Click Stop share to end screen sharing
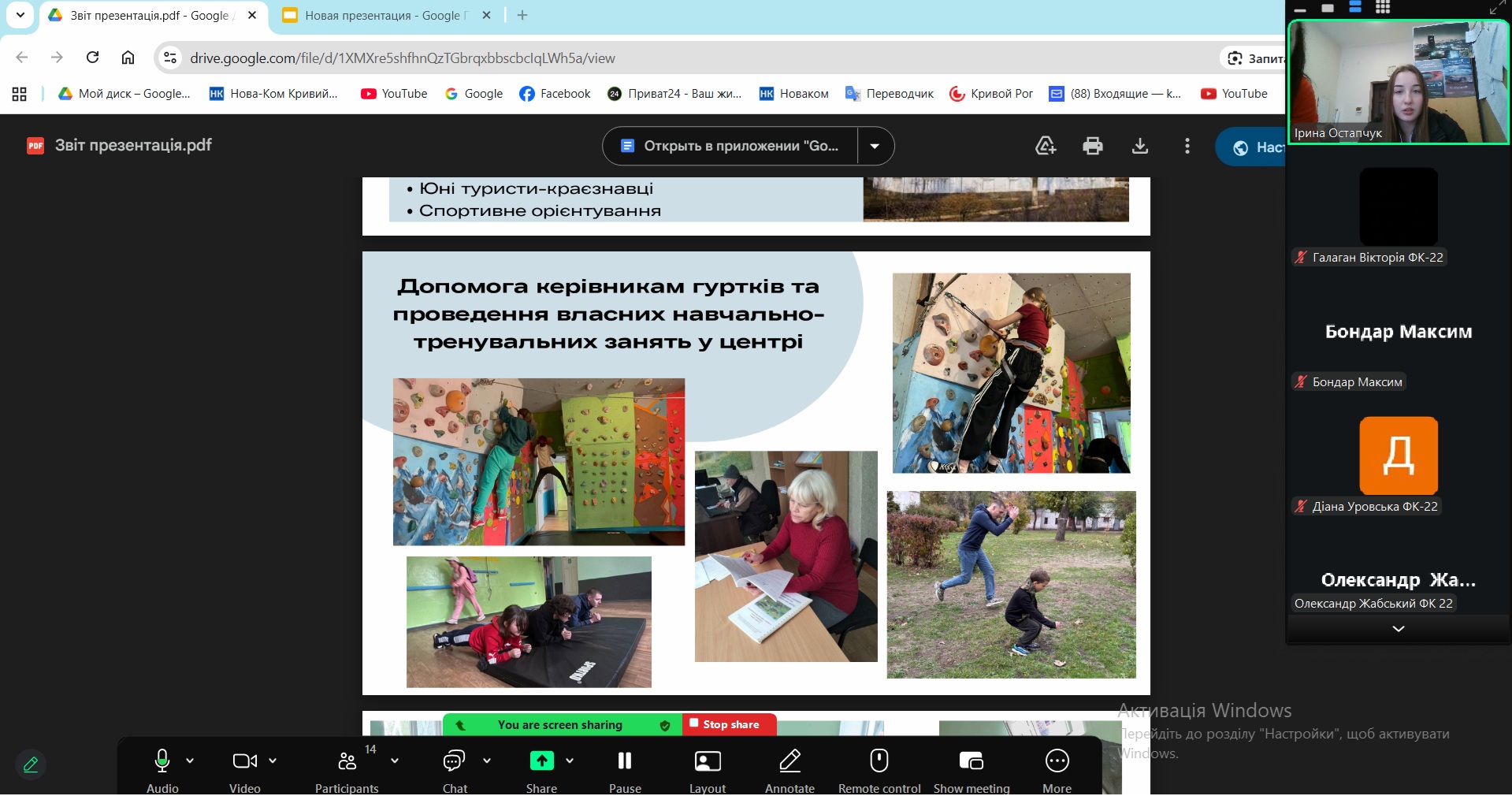The width and height of the screenshot is (1512, 796). coord(728,724)
